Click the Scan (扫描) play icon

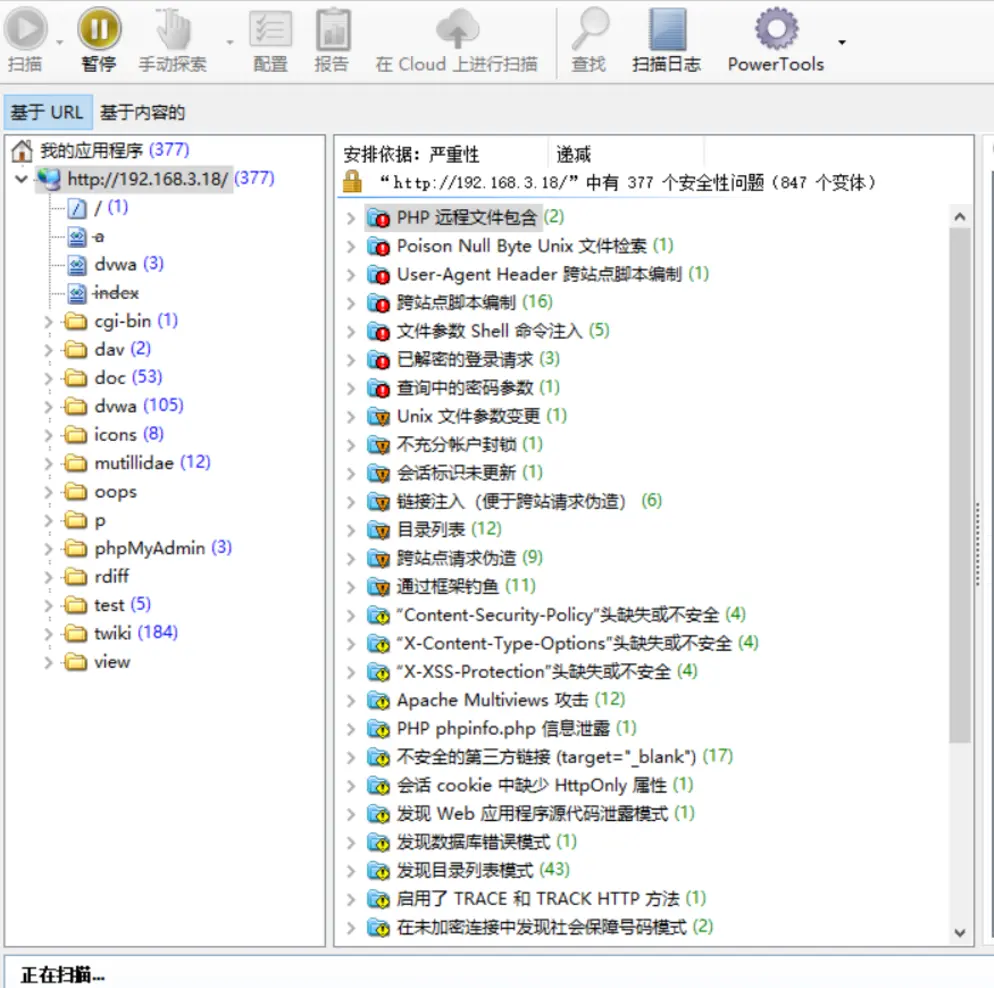pos(25,29)
